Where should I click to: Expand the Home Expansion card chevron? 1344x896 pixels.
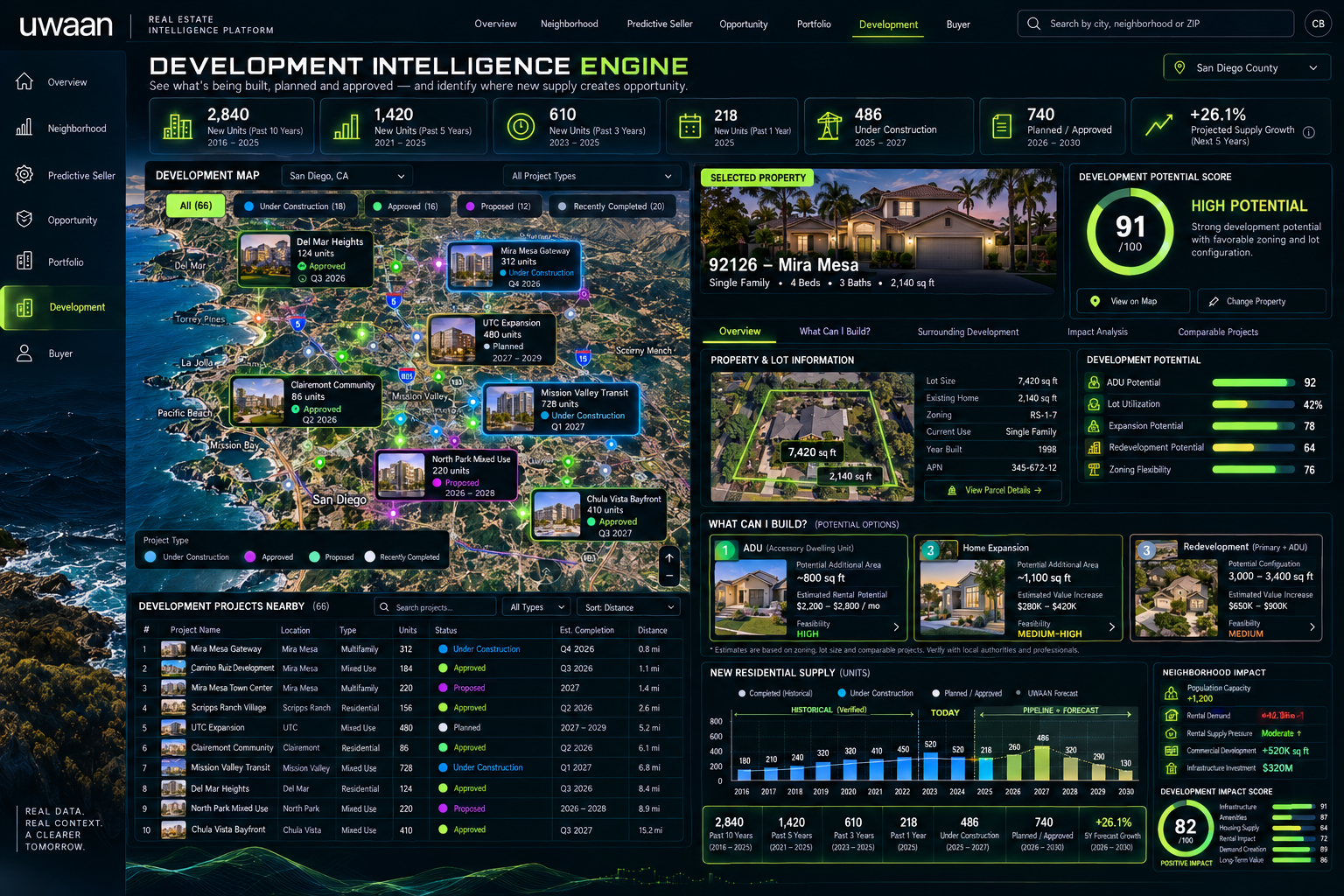click(x=1112, y=626)
